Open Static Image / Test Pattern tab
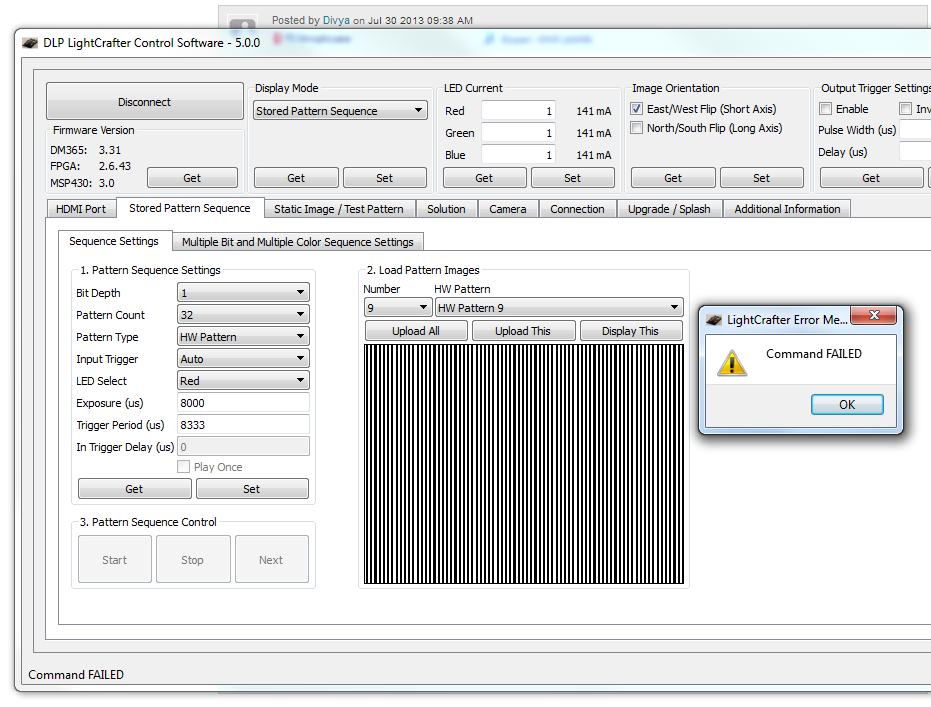931x707 pixels. pyautogui.click(x=338, y=209)
